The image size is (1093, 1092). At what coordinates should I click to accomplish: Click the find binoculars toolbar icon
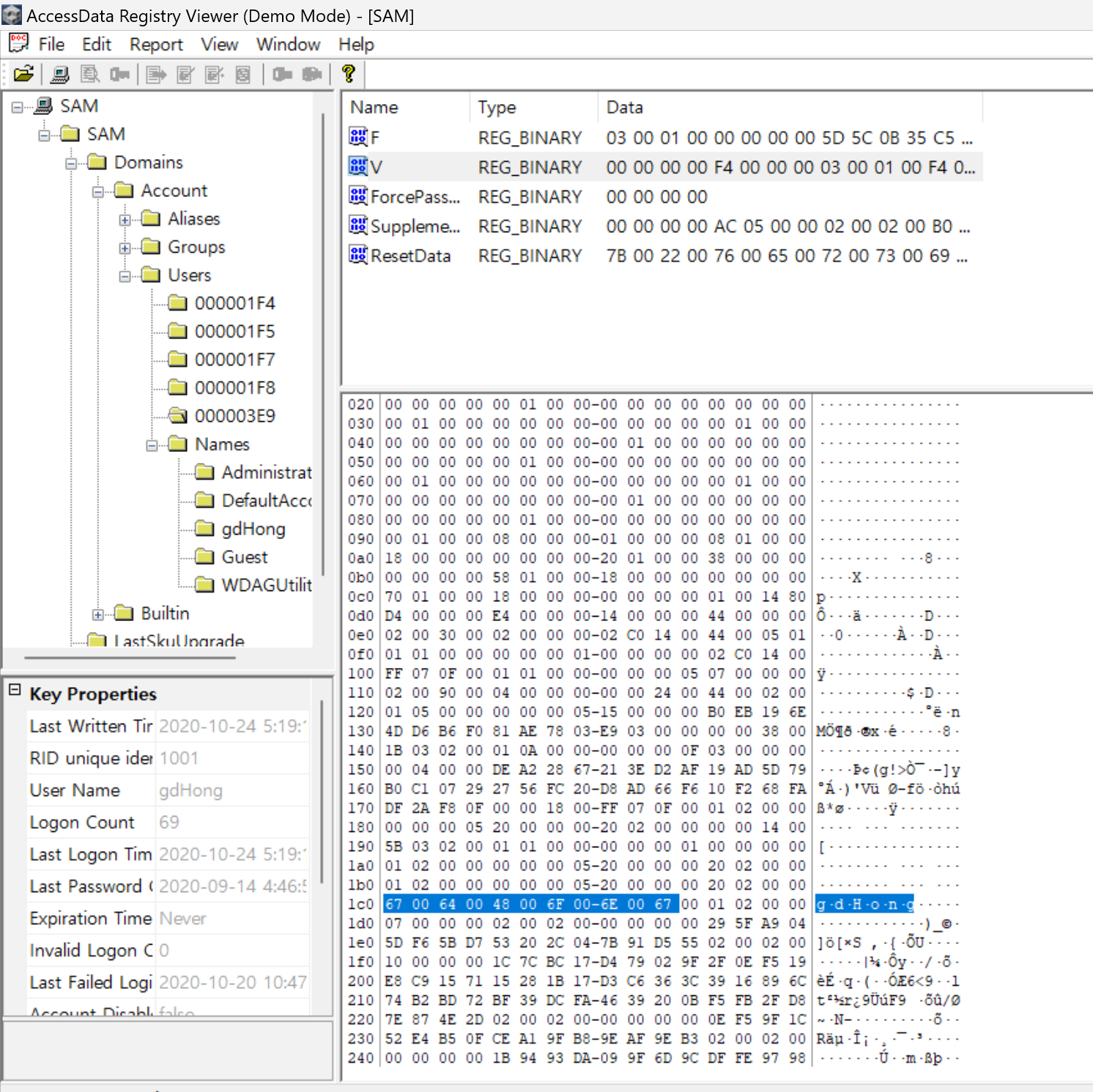pyautogui.click(x=312, y=74)
